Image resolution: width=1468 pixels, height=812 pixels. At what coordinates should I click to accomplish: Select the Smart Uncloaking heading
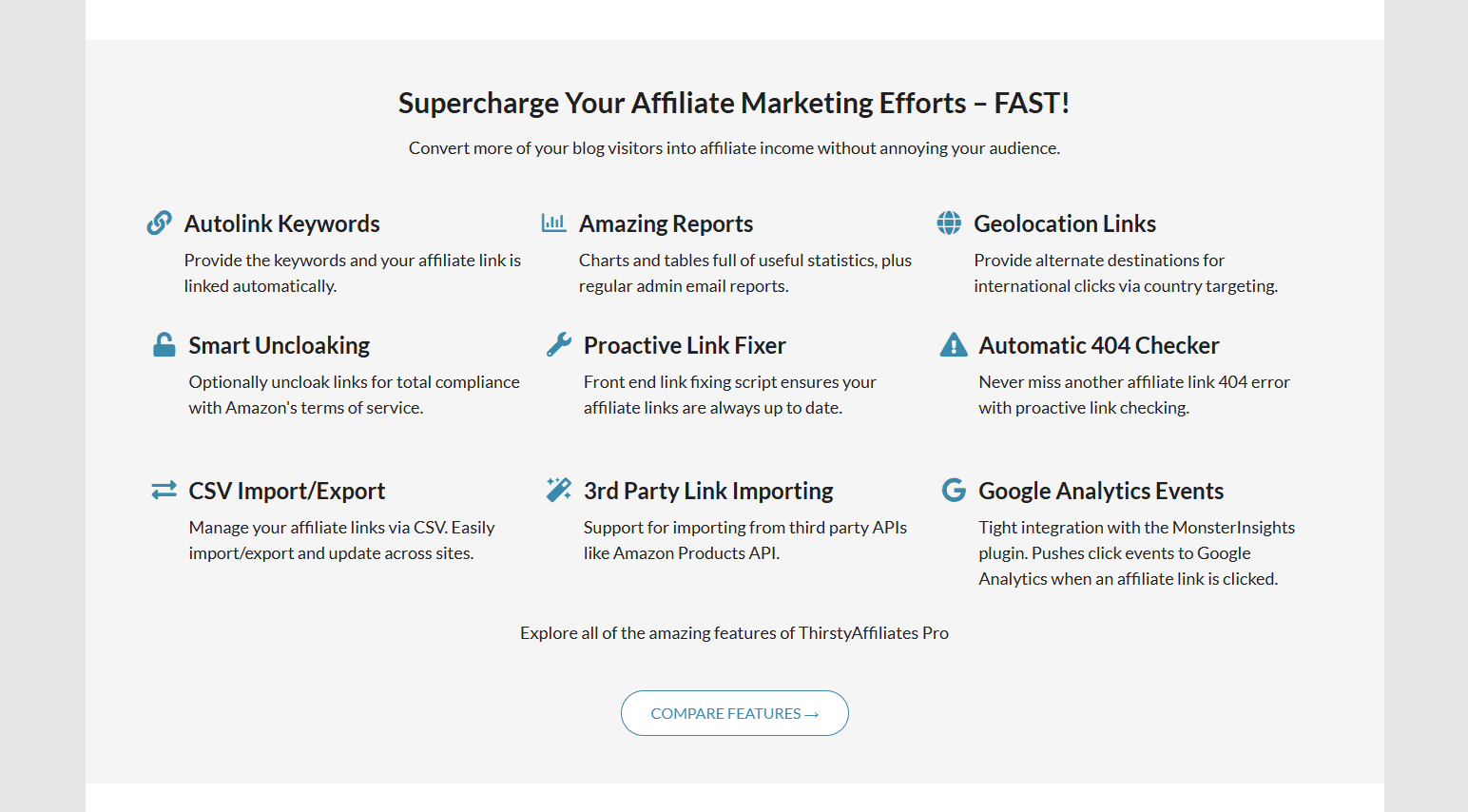pos(280,346)
